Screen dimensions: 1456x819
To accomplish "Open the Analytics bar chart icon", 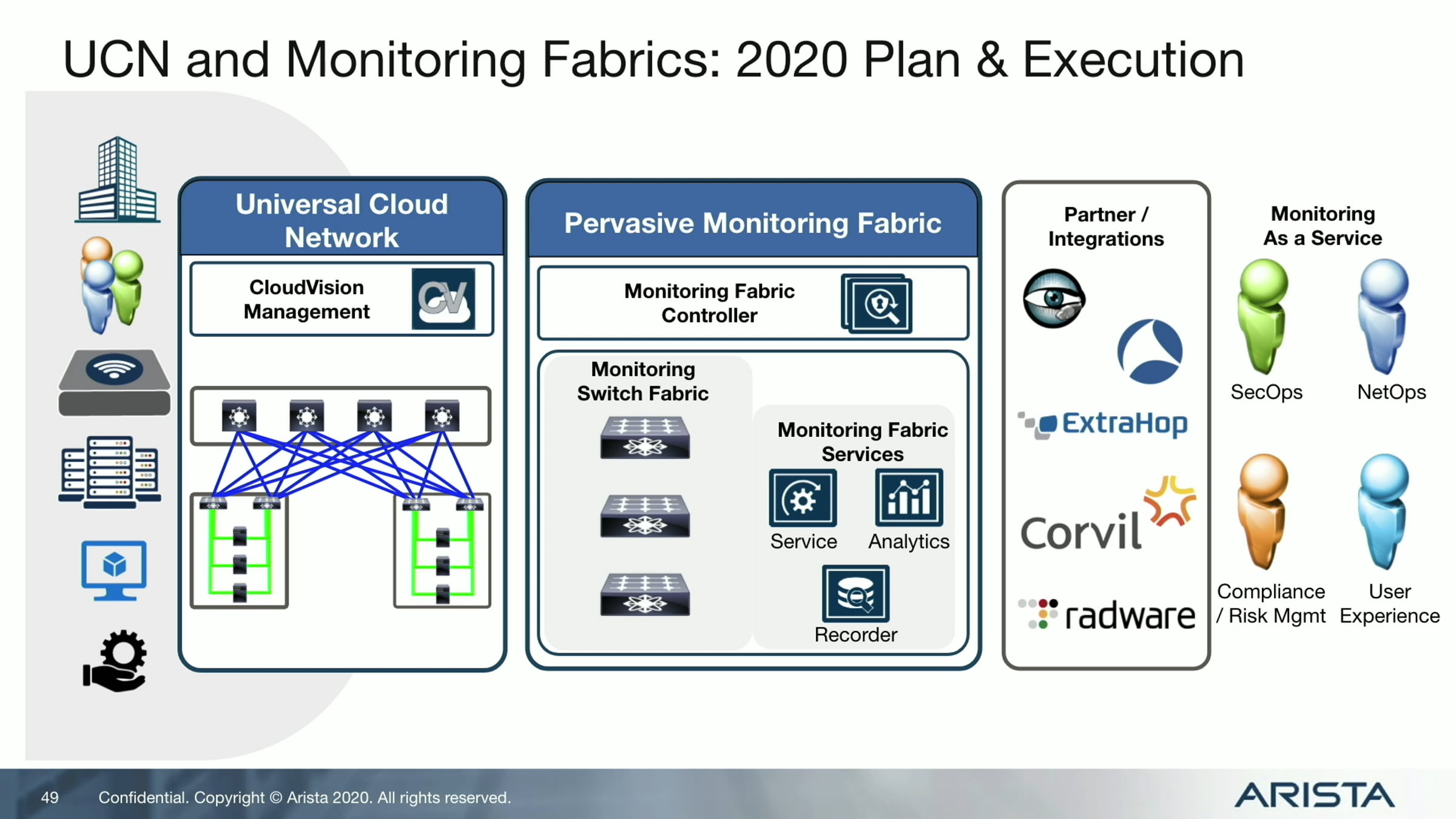I will (x=909, y=497).
